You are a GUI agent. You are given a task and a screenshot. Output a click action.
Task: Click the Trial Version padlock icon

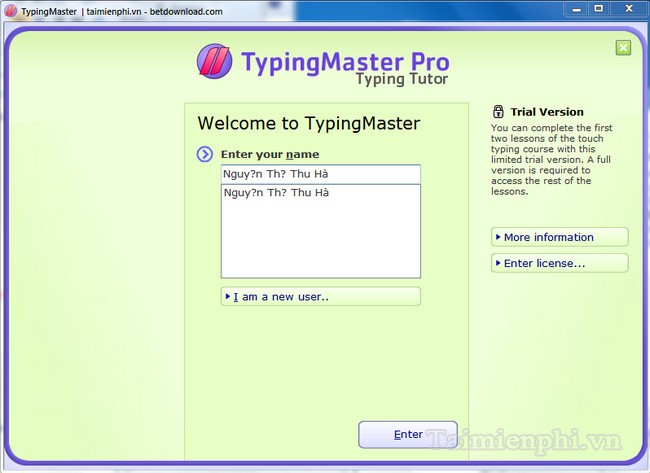coord(498,112)
